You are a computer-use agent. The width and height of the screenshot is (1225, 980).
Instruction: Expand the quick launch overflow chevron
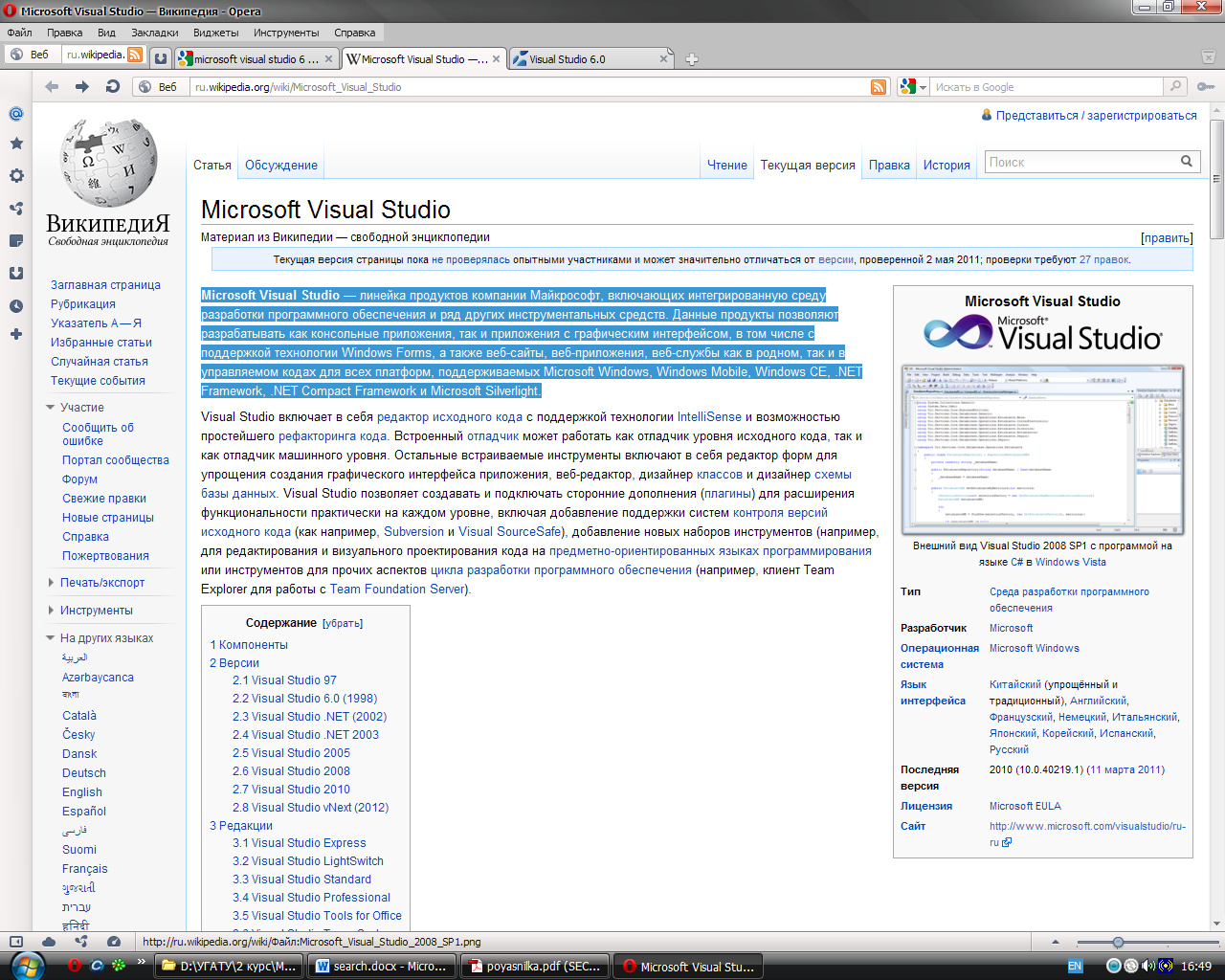[x=141, y=961]
